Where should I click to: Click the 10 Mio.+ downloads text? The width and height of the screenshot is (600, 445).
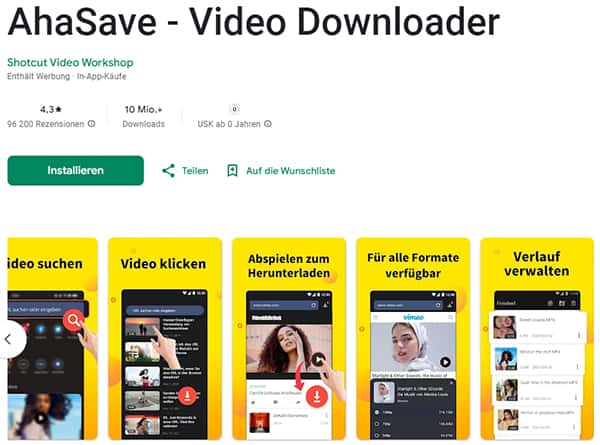coord(143,109)
